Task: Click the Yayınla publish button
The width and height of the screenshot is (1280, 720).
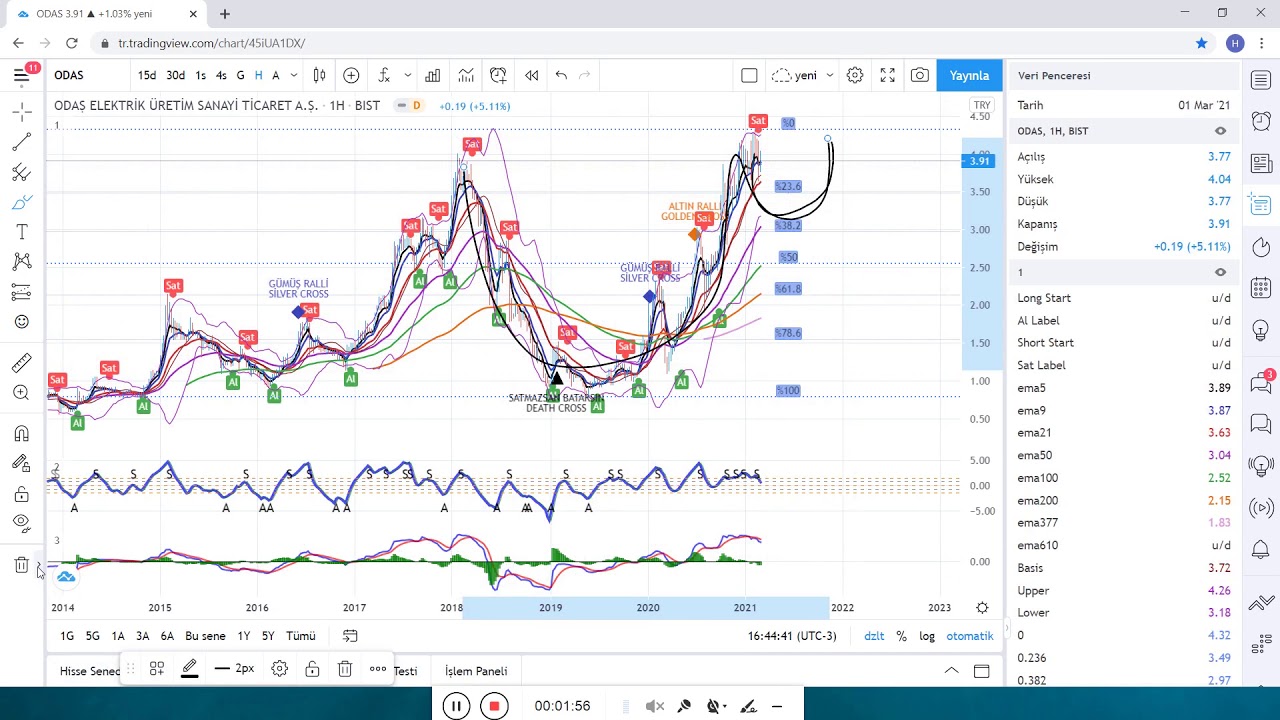Action: tap(969, 75)
